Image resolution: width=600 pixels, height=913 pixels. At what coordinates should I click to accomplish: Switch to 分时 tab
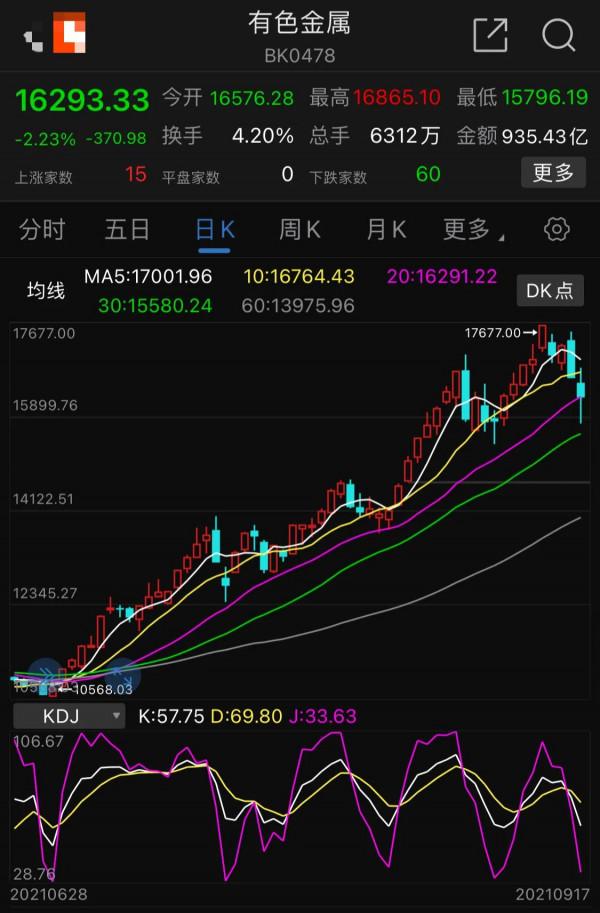tap(41, 229)
